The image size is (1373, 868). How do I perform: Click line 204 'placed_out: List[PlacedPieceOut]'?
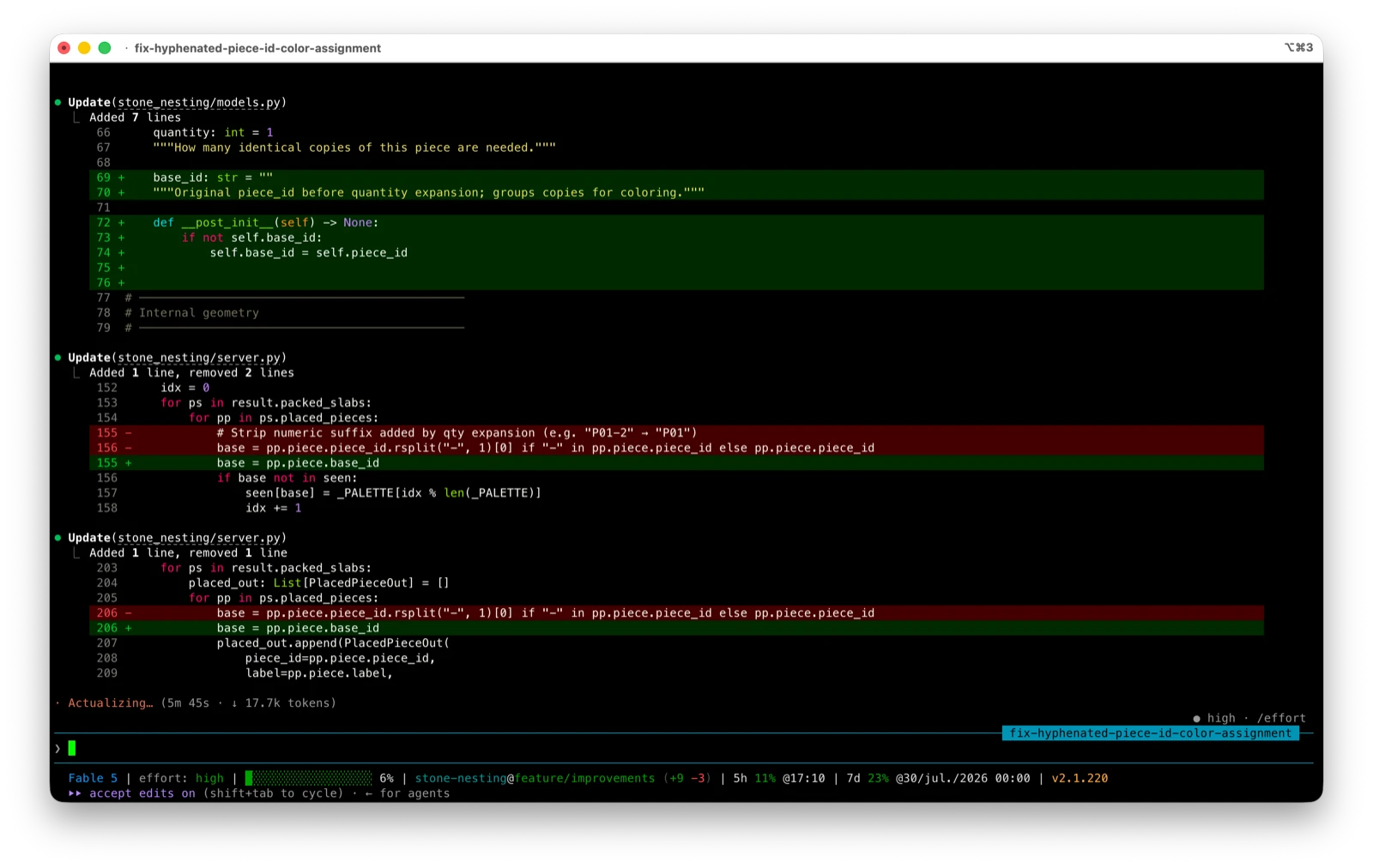coord(319,583)
